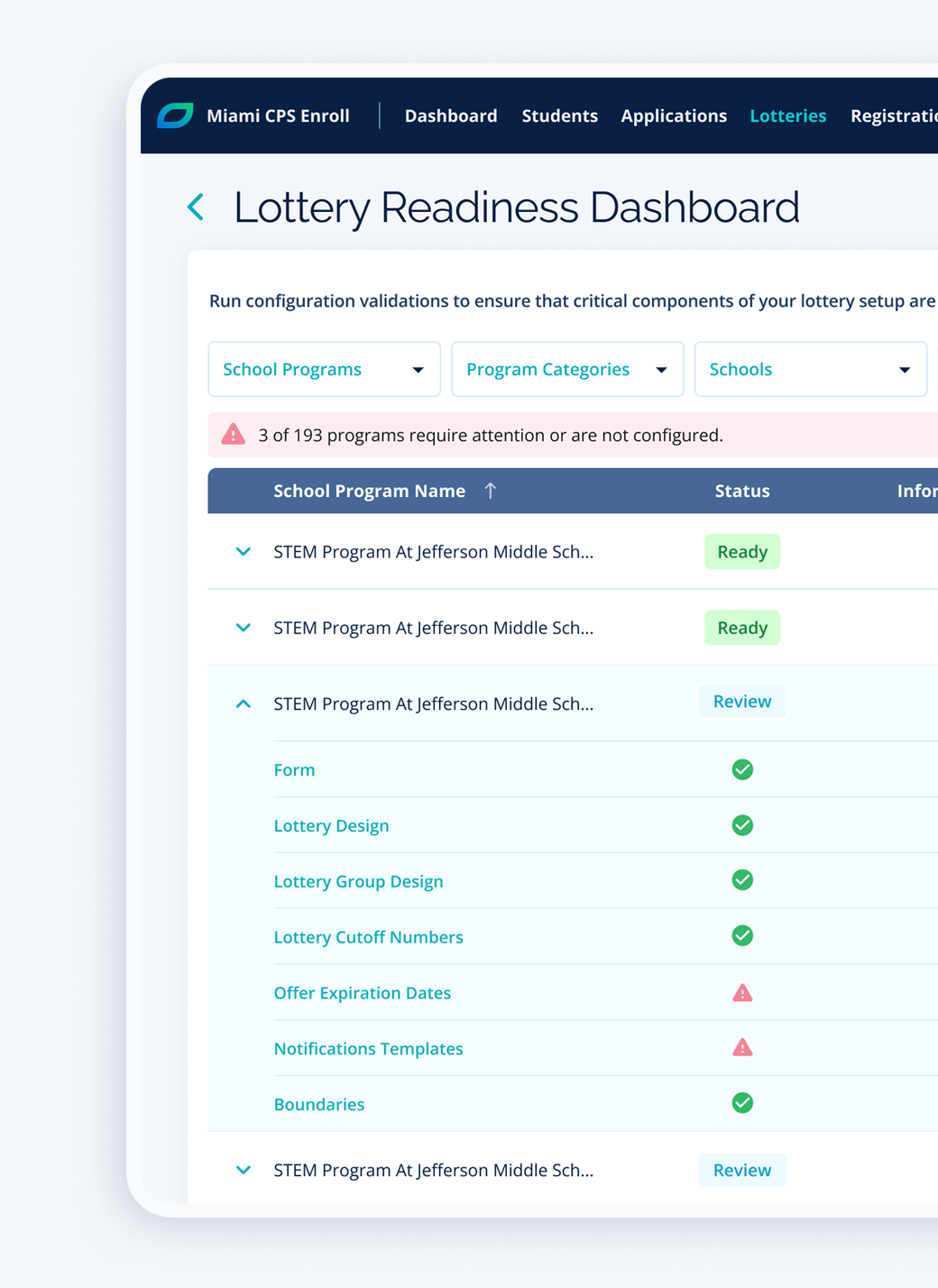Click the sort arrow beside School Program Name
This screenshot has height=1288, width=938.
click(490, 491)
